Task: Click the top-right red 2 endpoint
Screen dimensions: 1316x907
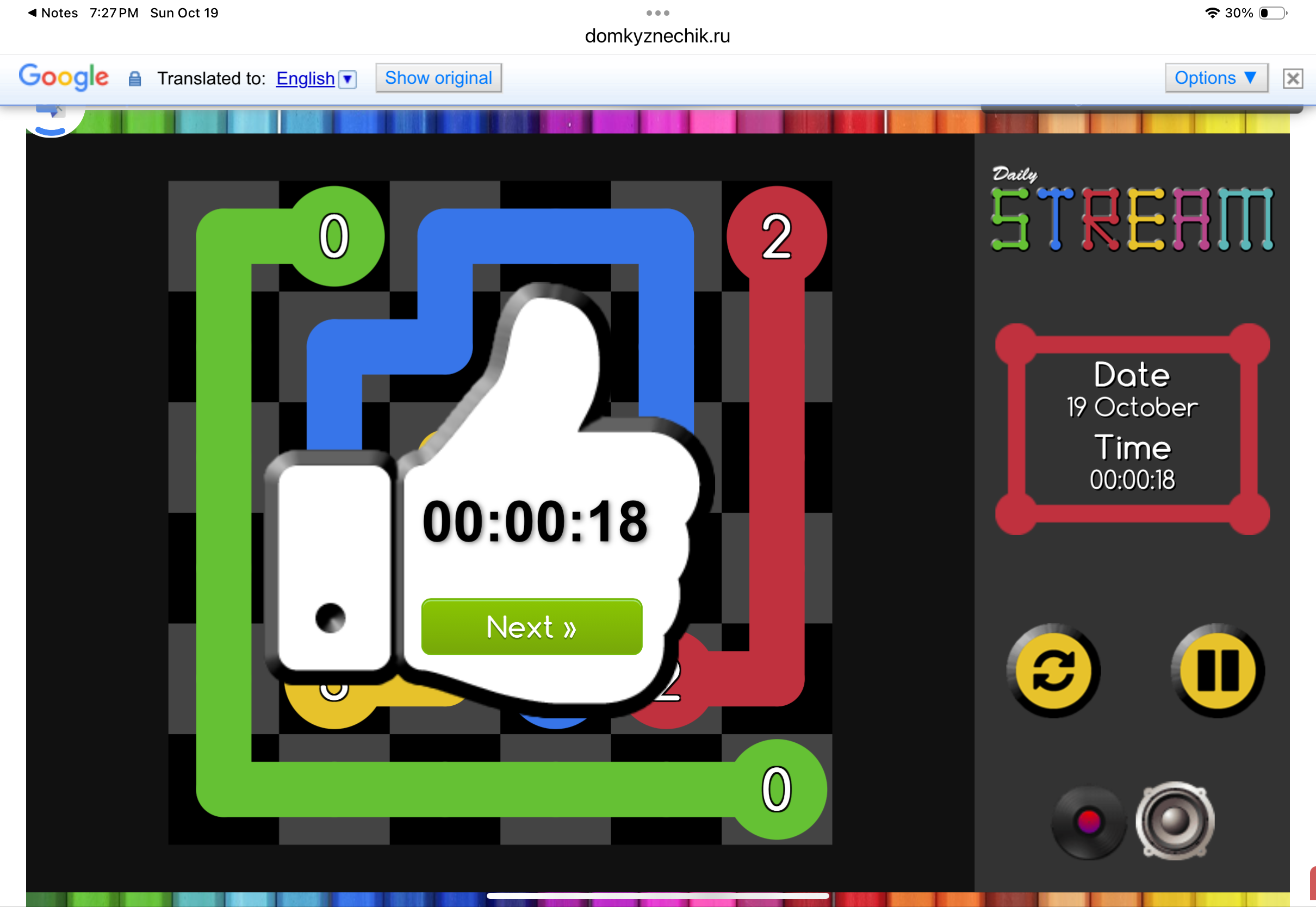Action: pyautogui.click(x=776, y=237)
